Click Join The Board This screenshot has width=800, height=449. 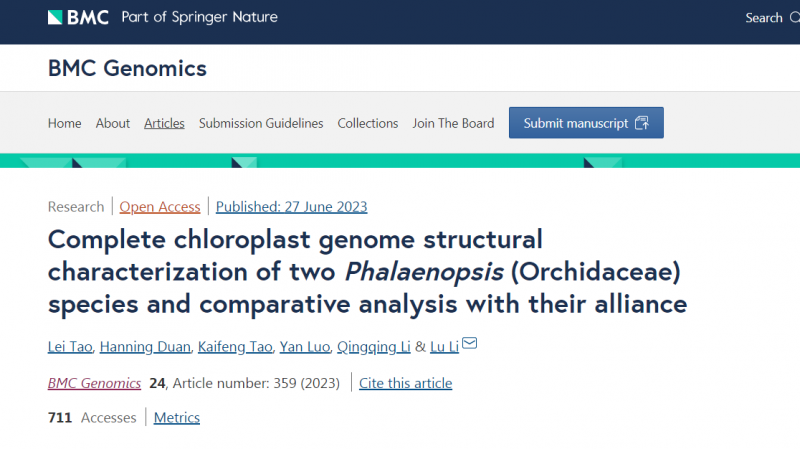click(453, 123)
